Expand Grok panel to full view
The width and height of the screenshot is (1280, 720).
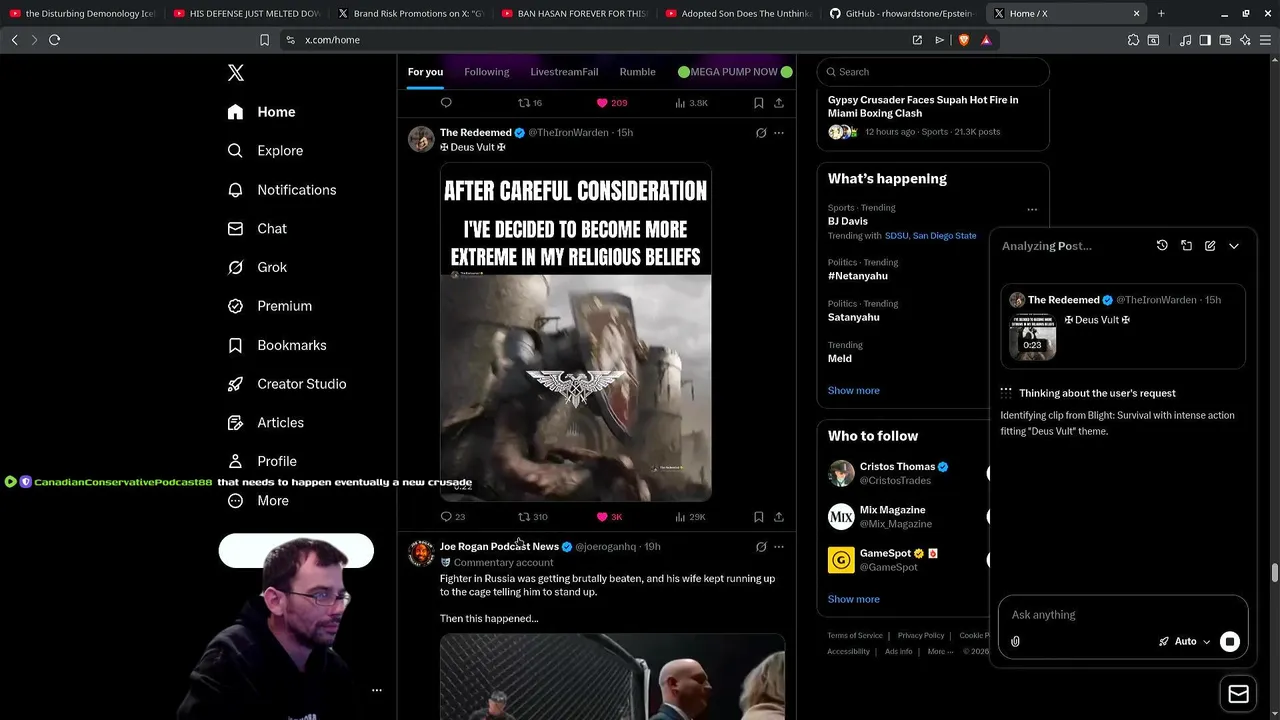pos(1186,246)
